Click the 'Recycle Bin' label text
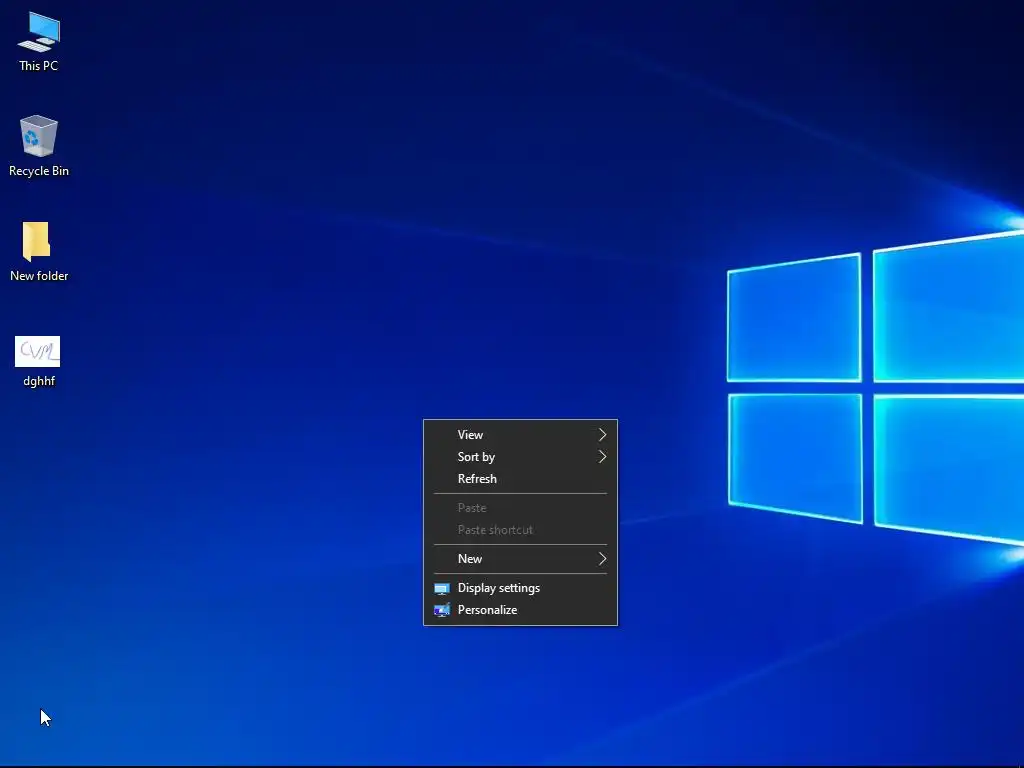This screenshot has width=1024, height=768. (39, 171)
